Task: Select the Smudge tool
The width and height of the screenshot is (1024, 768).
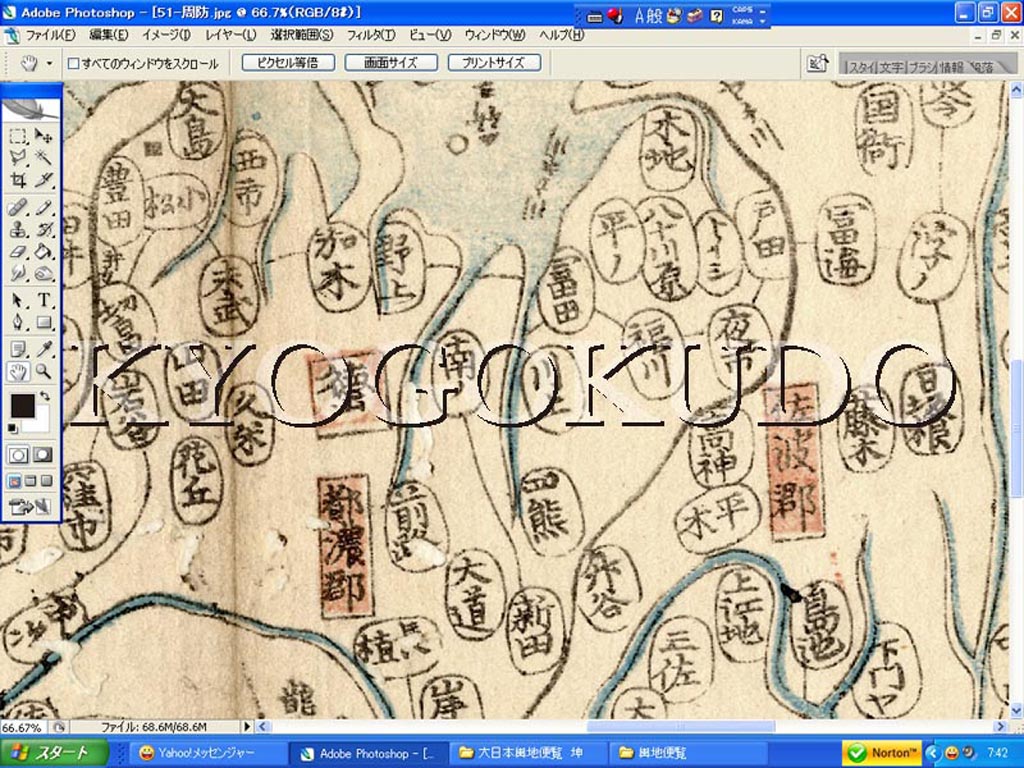Action: pyautogui.click(x=18, y=272)
